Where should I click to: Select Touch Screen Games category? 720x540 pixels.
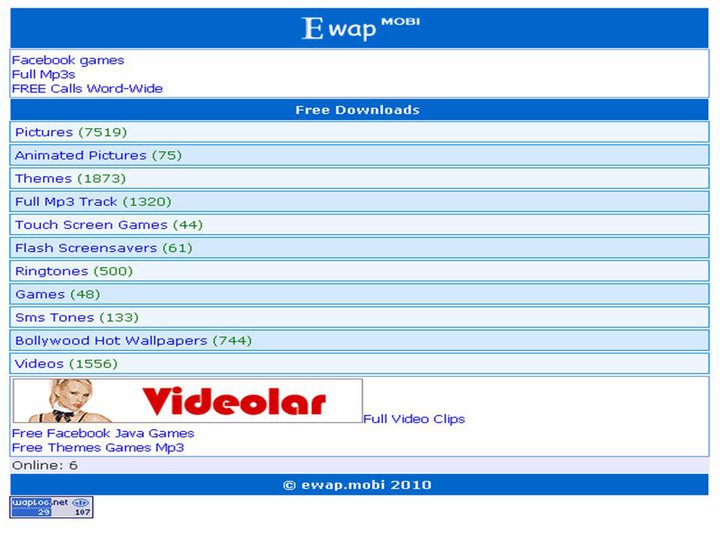(360, 225)
